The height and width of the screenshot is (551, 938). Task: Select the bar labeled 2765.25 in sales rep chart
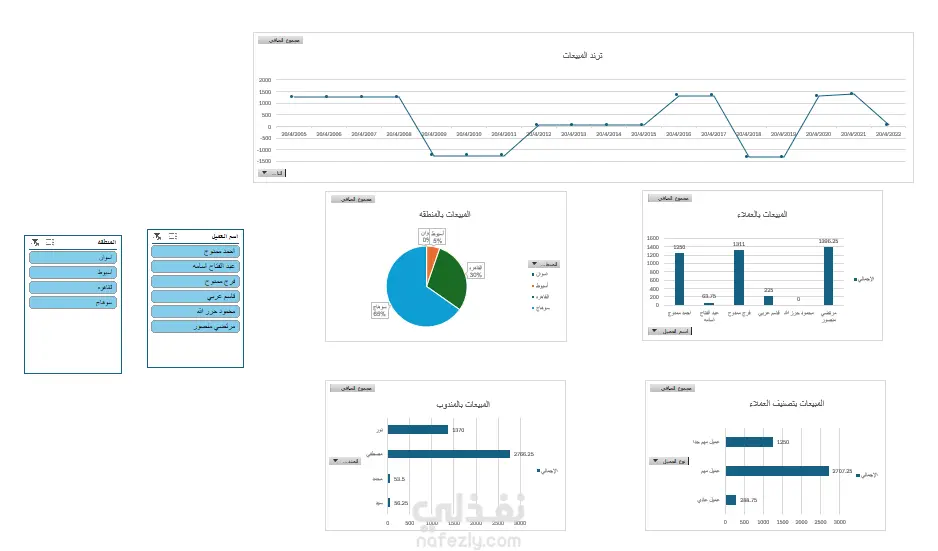coord(449,454)
